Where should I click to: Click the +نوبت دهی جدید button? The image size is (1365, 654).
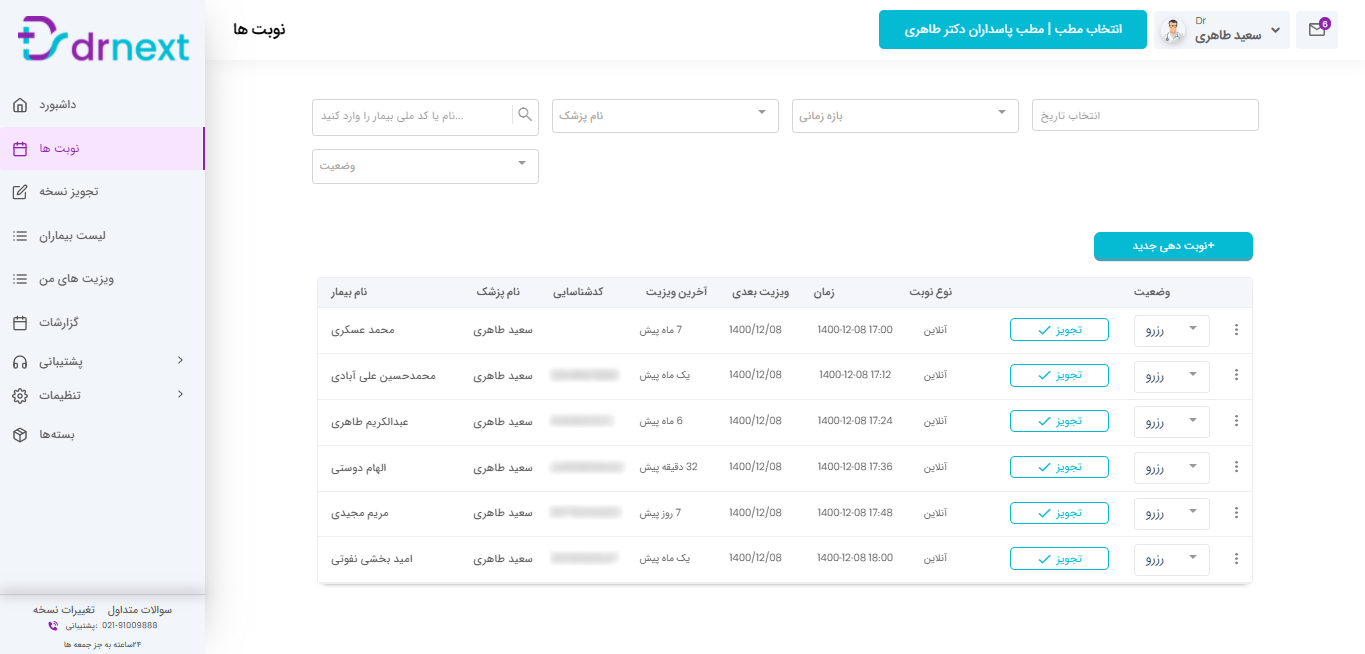[1173, 246]
